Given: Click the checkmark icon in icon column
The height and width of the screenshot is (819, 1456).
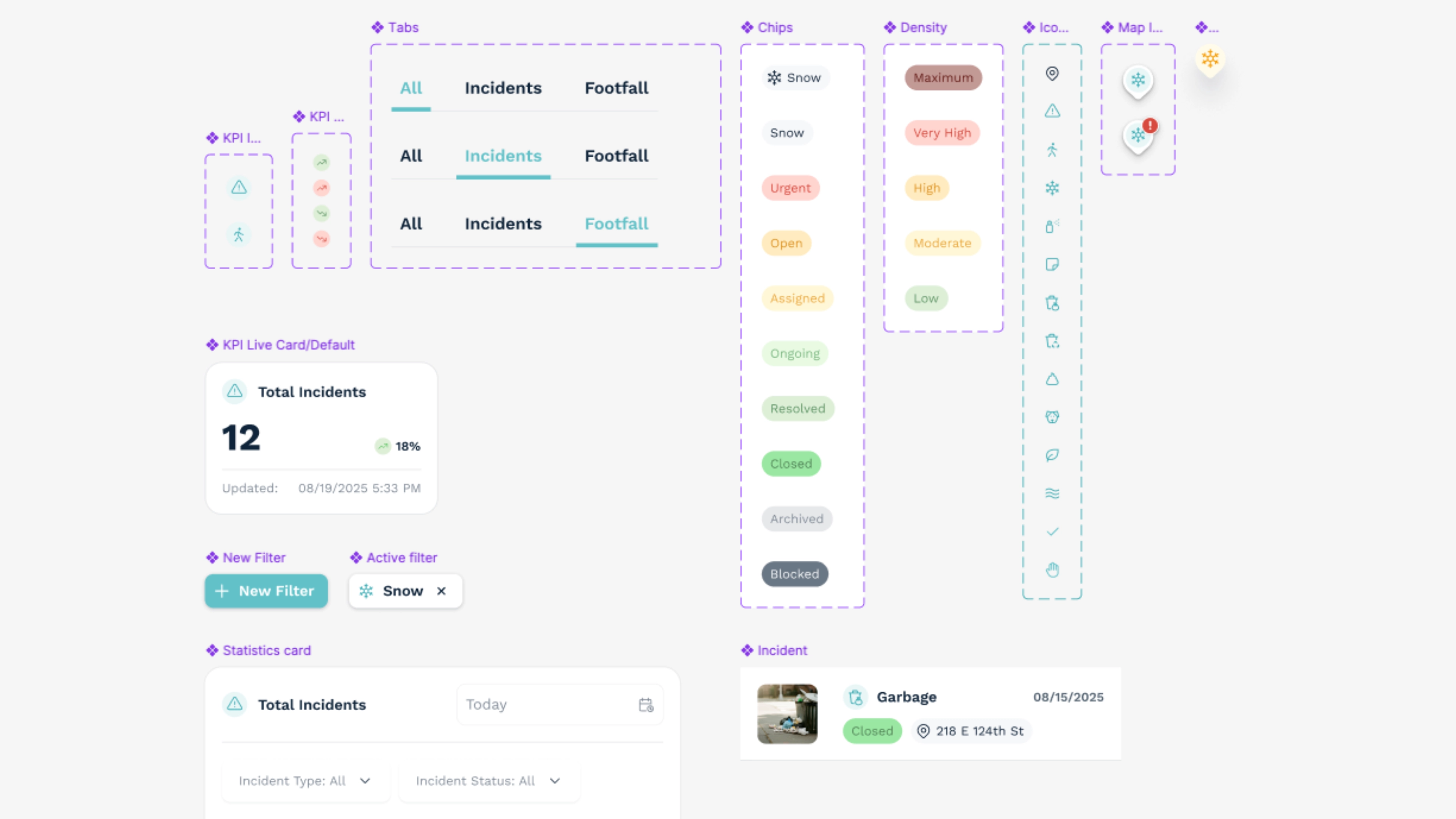Looking at the screenshot, I should 1052,531.
